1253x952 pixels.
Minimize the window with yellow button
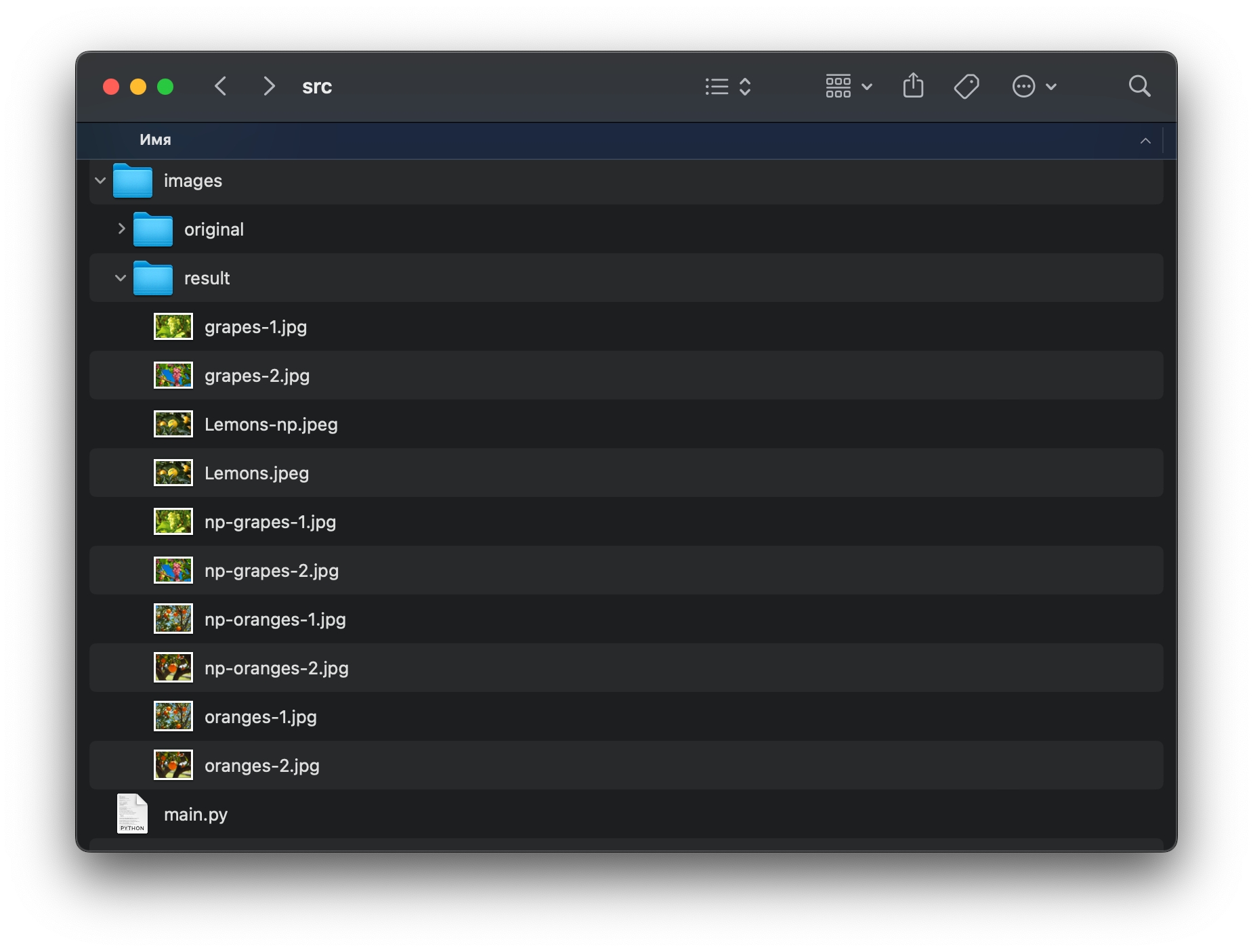tap(138, 87)
